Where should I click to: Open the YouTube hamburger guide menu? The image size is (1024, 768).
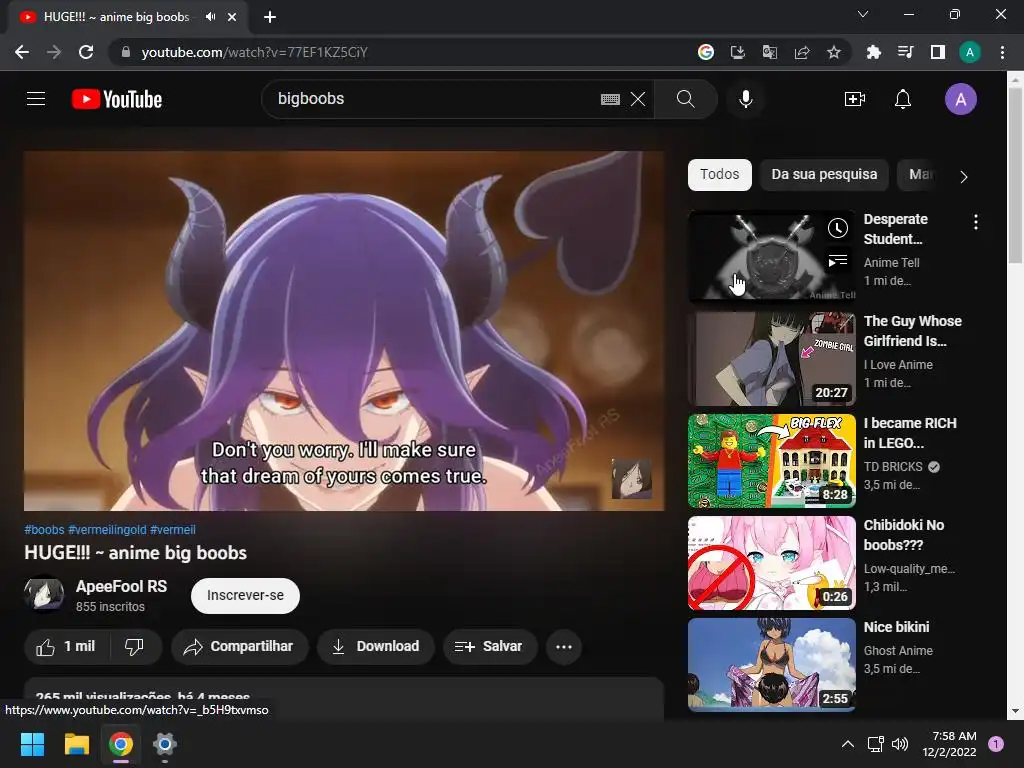[36, 99]
